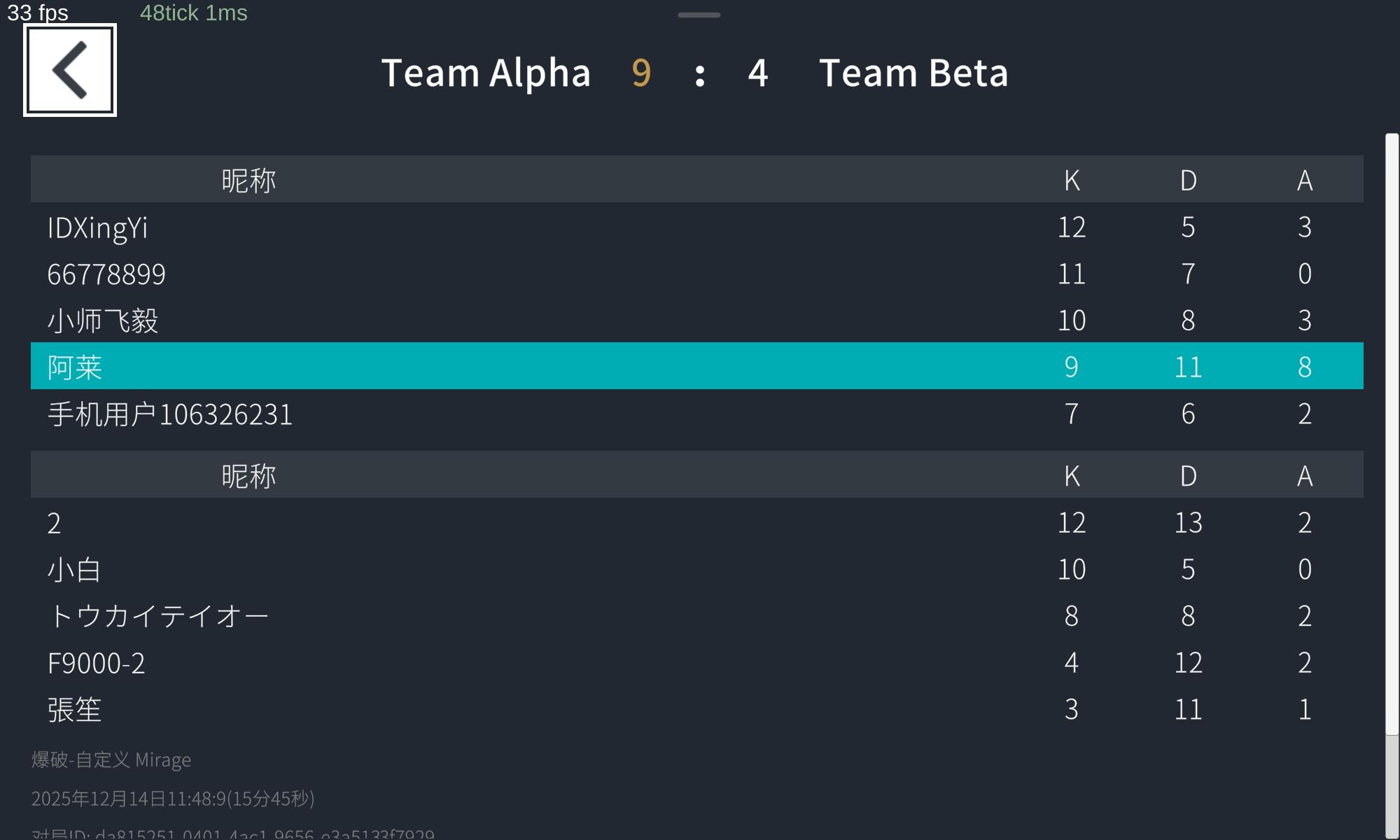Click the 爆破-自定义 Mirage mode text

[x=111, y=759]
